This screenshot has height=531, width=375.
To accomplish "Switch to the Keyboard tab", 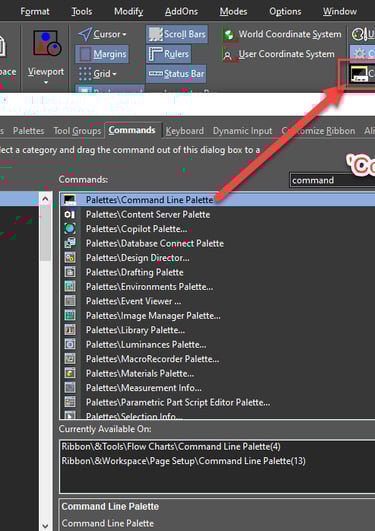I will (x=185, y=131).
